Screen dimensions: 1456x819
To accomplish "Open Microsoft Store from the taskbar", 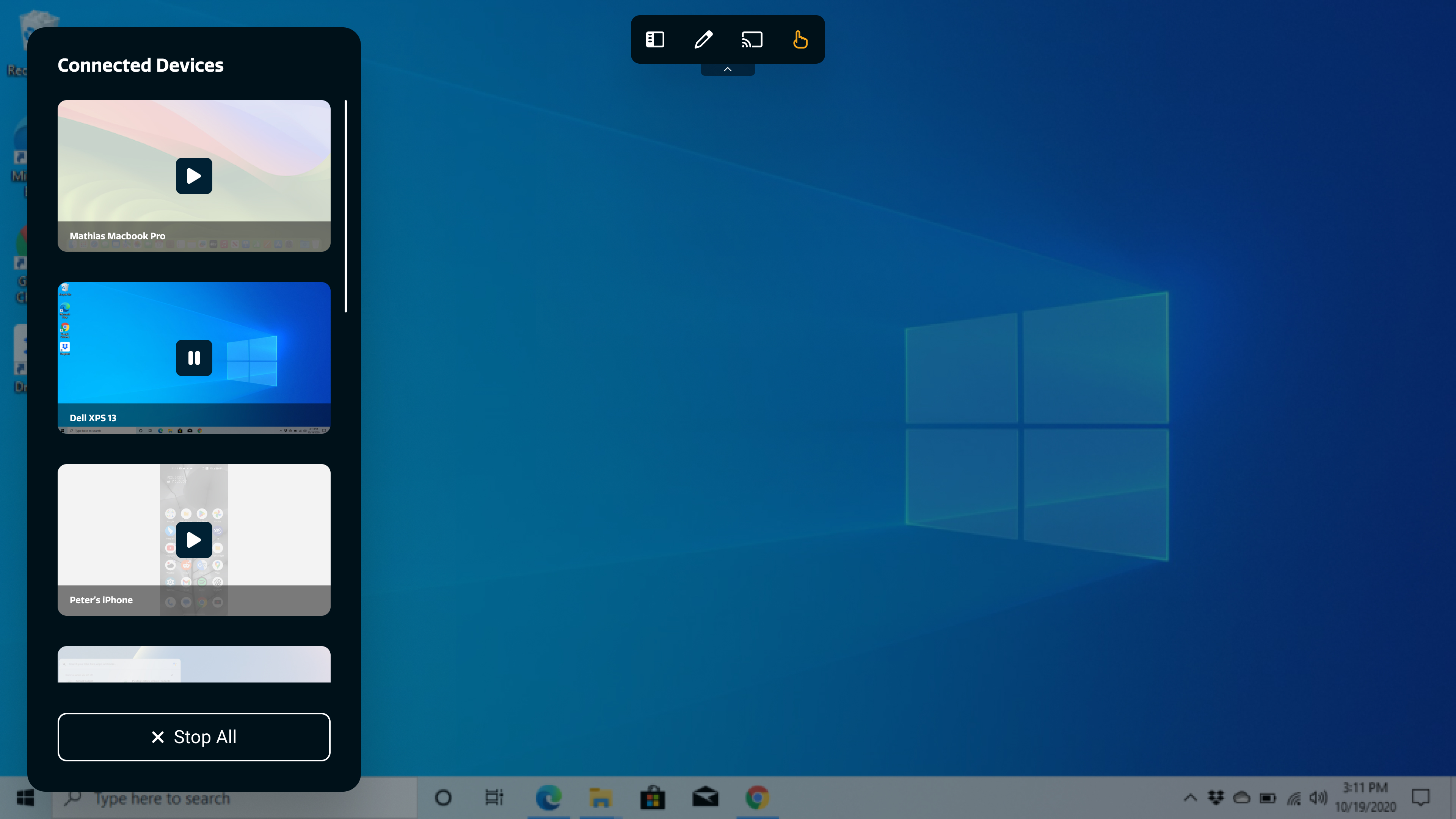I will click(653, 797).
